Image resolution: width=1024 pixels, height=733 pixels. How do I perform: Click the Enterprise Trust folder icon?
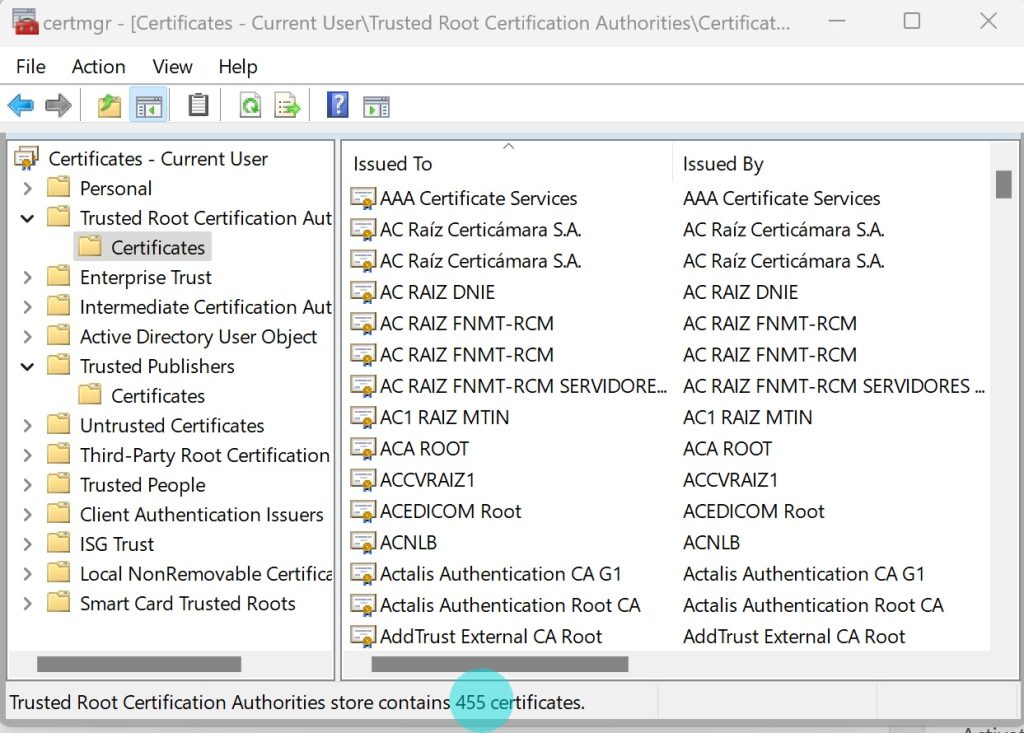point(59,277)
